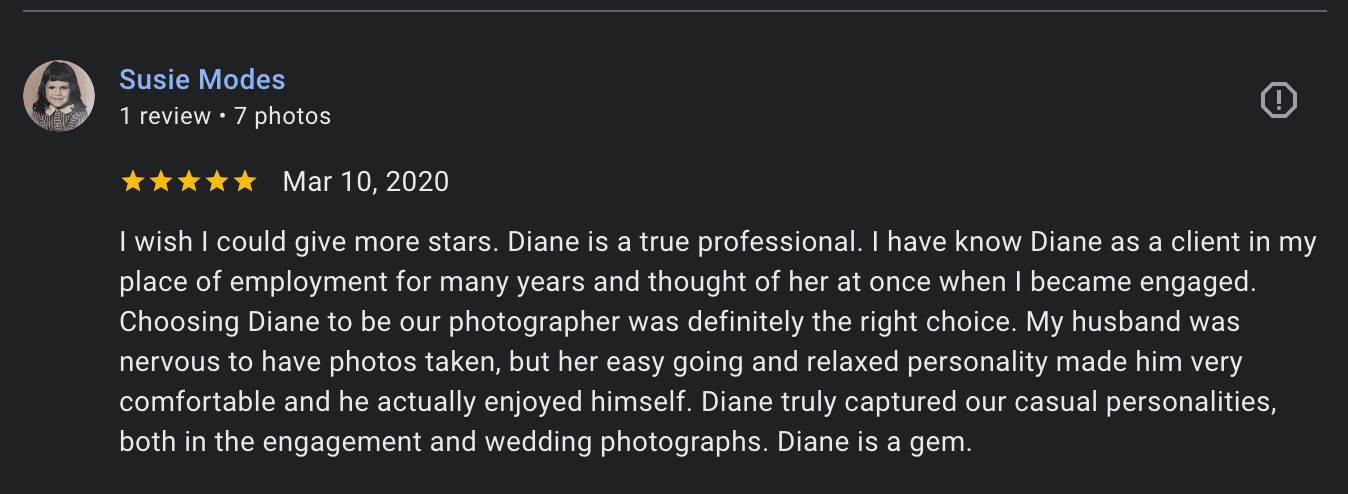Image resolution: width=1348 pixels, height=494 pixels.
Task: Click the first yellow rating star
Action: tap(132, 182)
